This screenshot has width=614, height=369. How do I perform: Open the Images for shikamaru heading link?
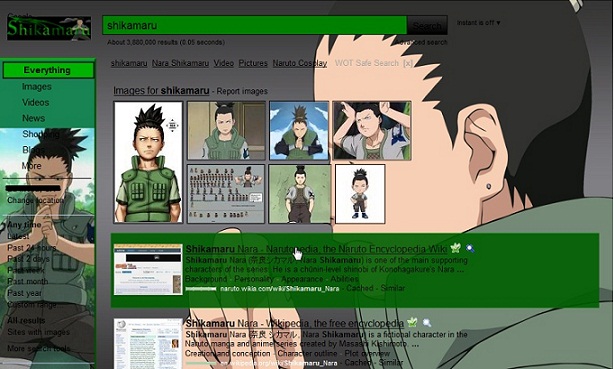[x=161, y=90]
